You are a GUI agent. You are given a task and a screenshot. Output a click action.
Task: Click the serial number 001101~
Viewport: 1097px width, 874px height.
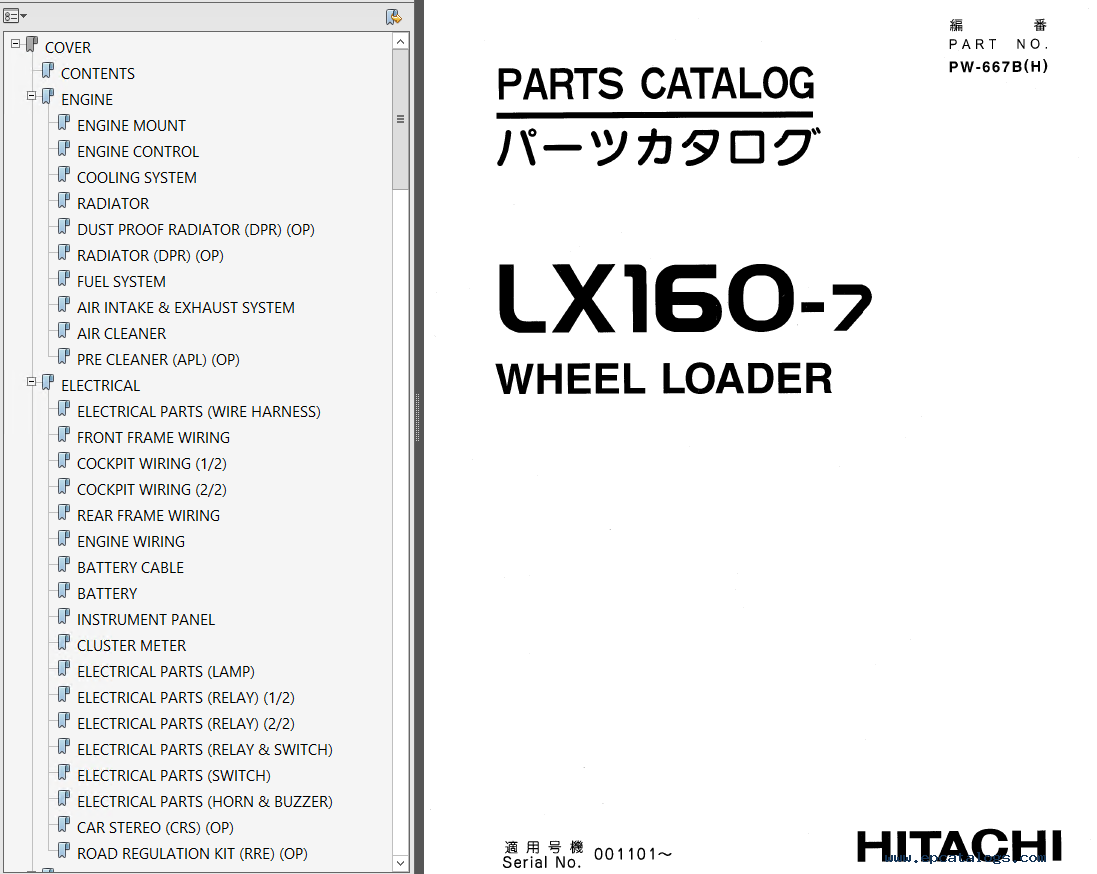click(x=633, y=854)
